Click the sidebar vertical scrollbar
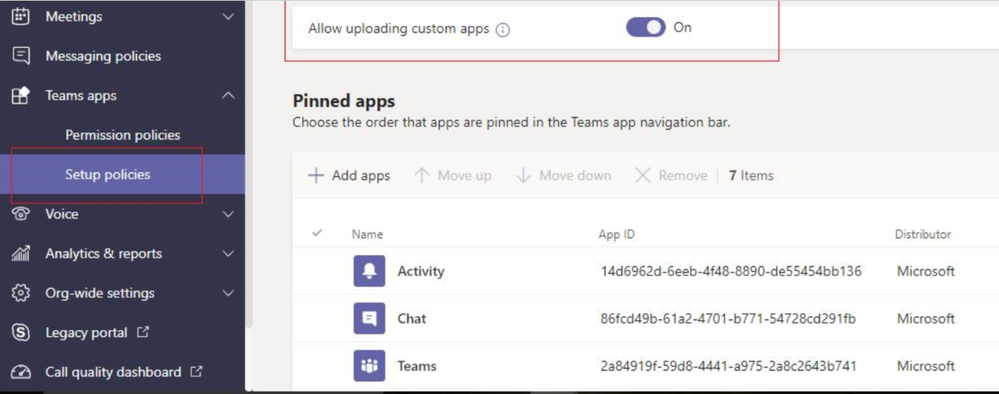 [249, 164]
